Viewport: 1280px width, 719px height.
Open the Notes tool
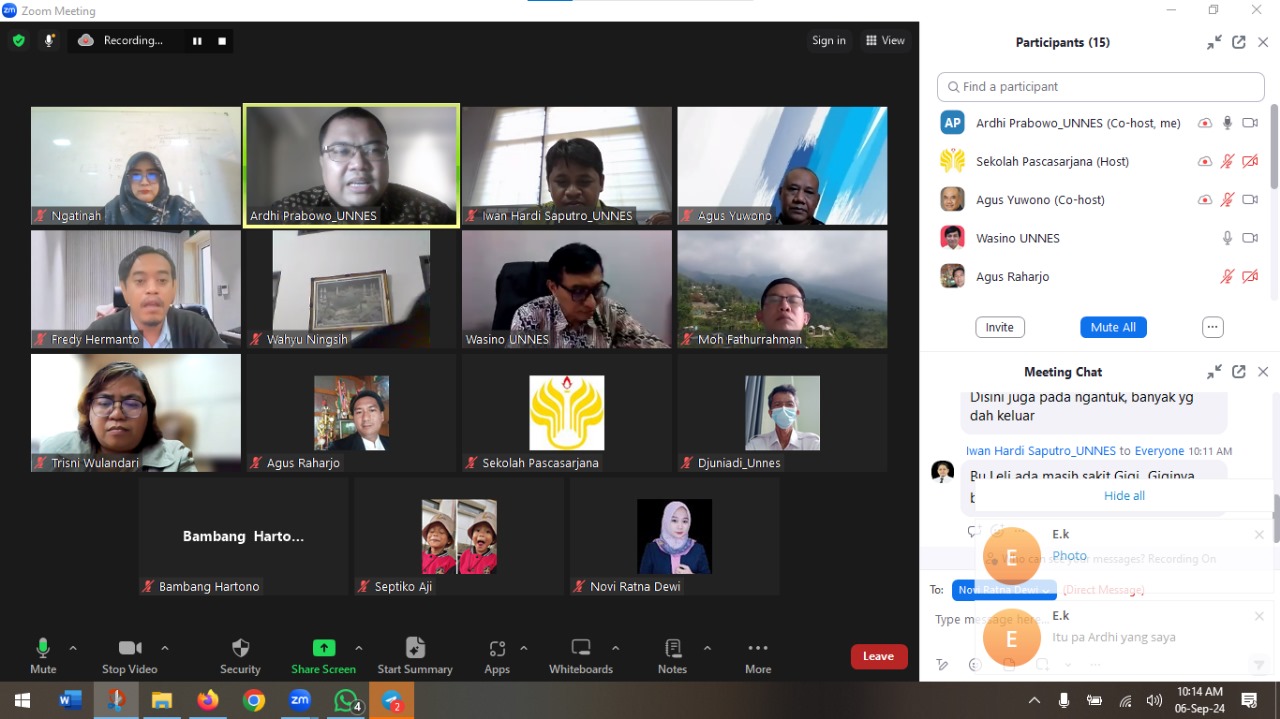tap(672, 648)
